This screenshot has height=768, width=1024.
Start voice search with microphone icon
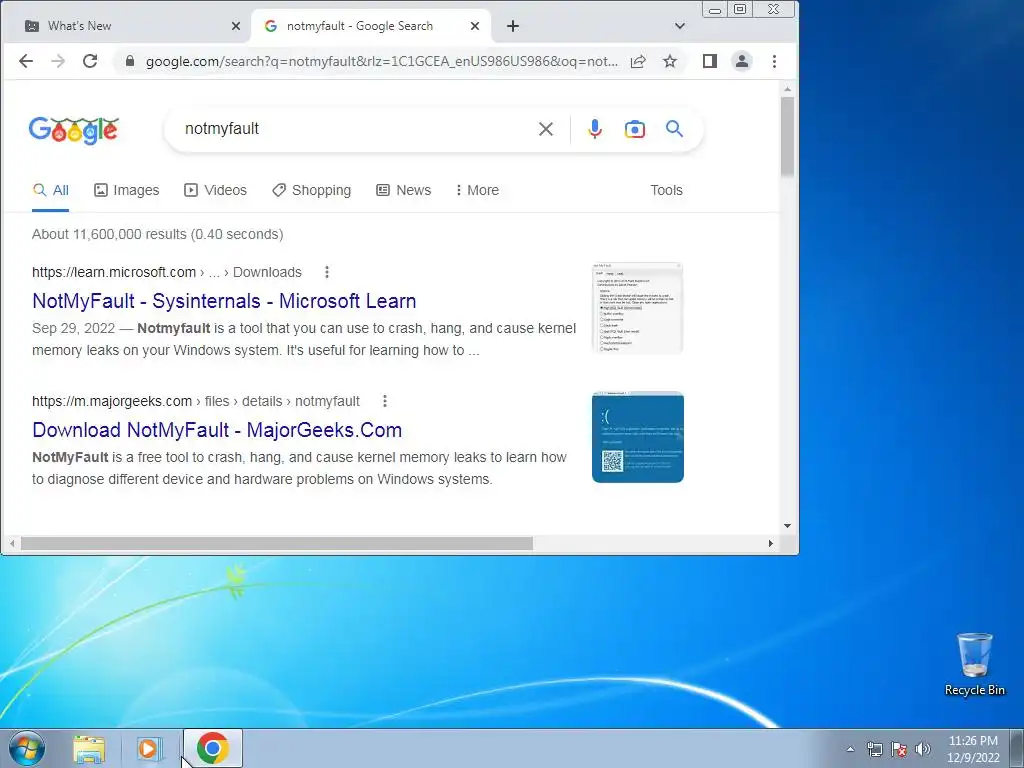click(594, 129)
